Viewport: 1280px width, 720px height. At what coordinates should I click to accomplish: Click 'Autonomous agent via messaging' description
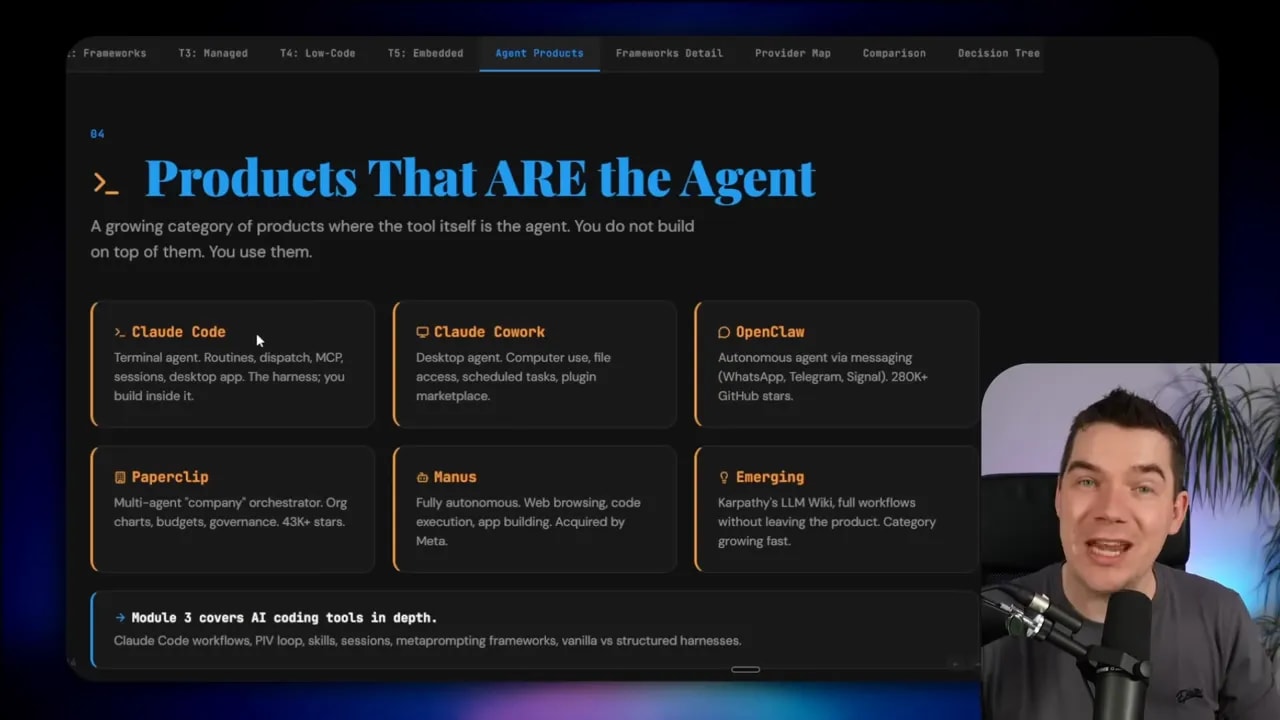(823, 376)
